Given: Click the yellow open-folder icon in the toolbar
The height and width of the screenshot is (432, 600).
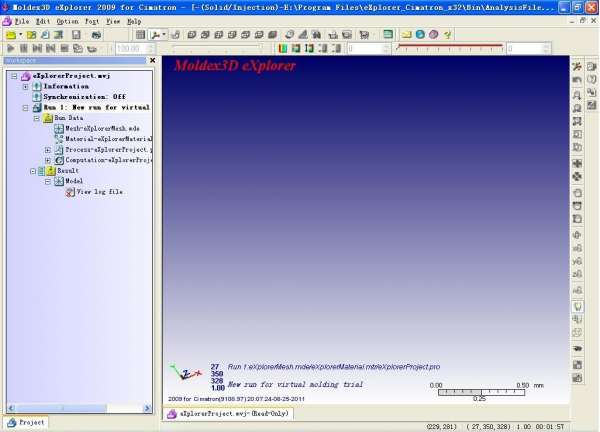Looking at the screenshot, I should 11,35.
